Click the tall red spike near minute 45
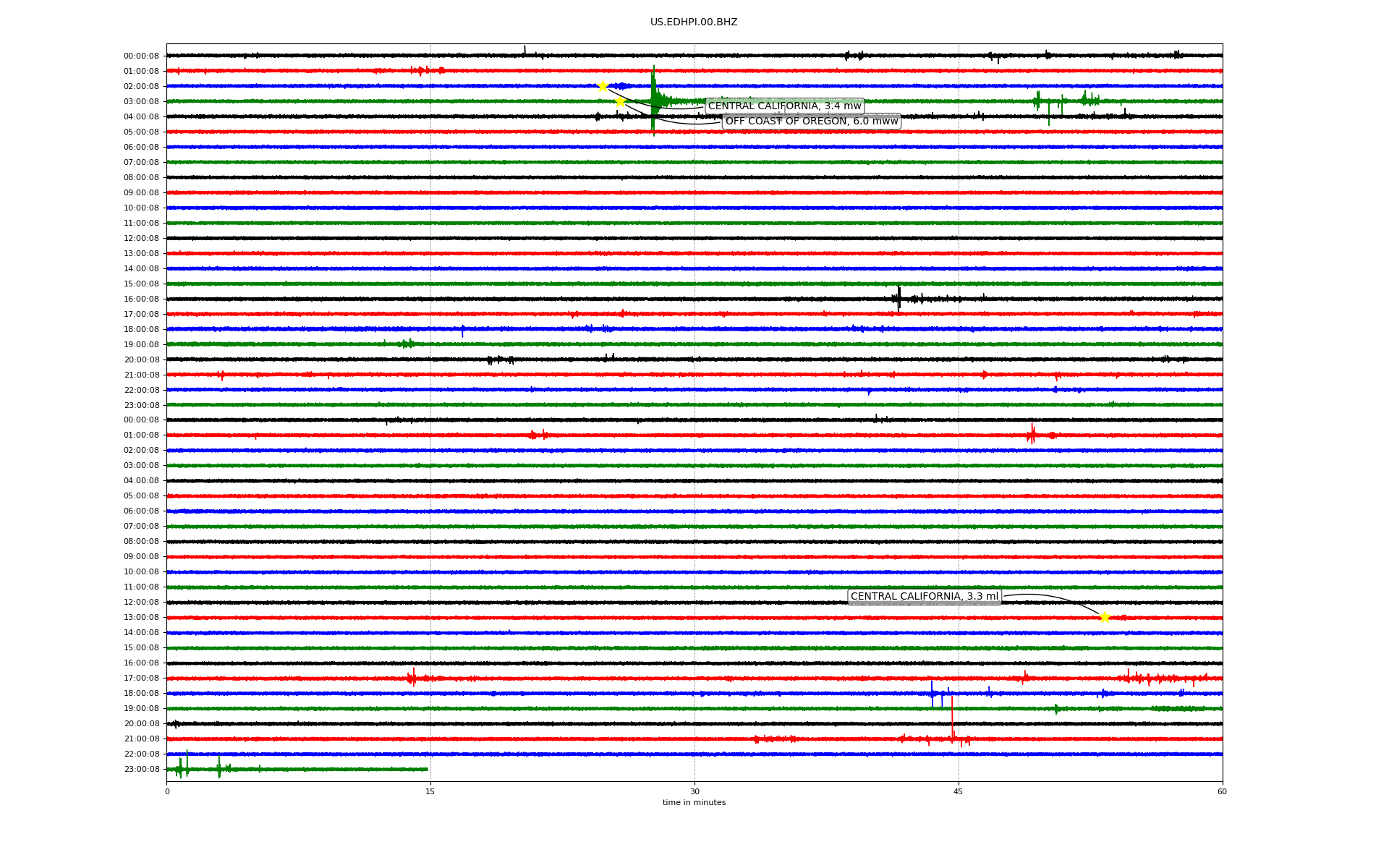Image resolution: width=1389 pixels, height=868 pixels. click(x=952, y=716)
